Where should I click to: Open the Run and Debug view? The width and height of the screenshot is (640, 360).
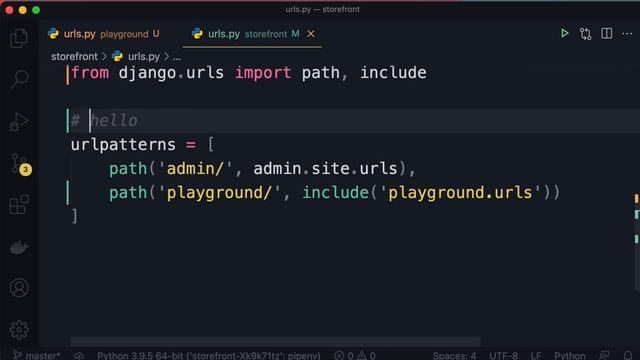tap(19, 122)
